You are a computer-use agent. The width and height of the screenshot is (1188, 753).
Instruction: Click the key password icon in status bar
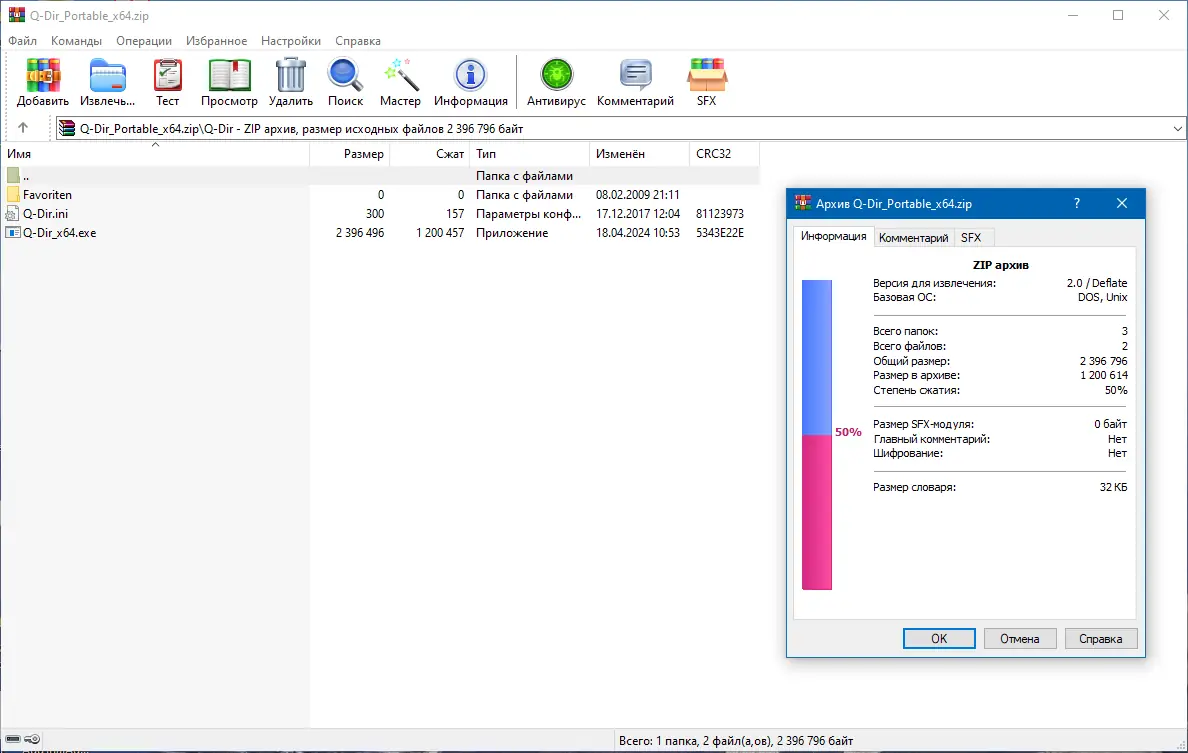(32, 739)
